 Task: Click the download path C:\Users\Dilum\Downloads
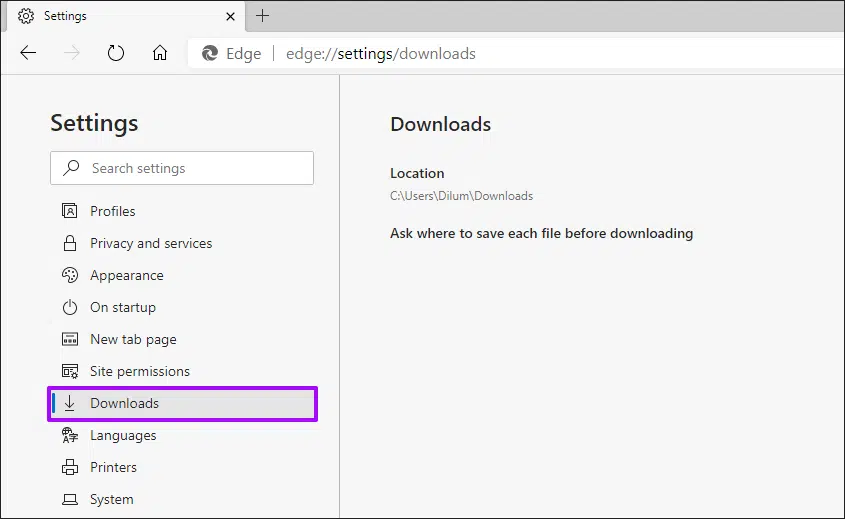[x=461, y=196]
